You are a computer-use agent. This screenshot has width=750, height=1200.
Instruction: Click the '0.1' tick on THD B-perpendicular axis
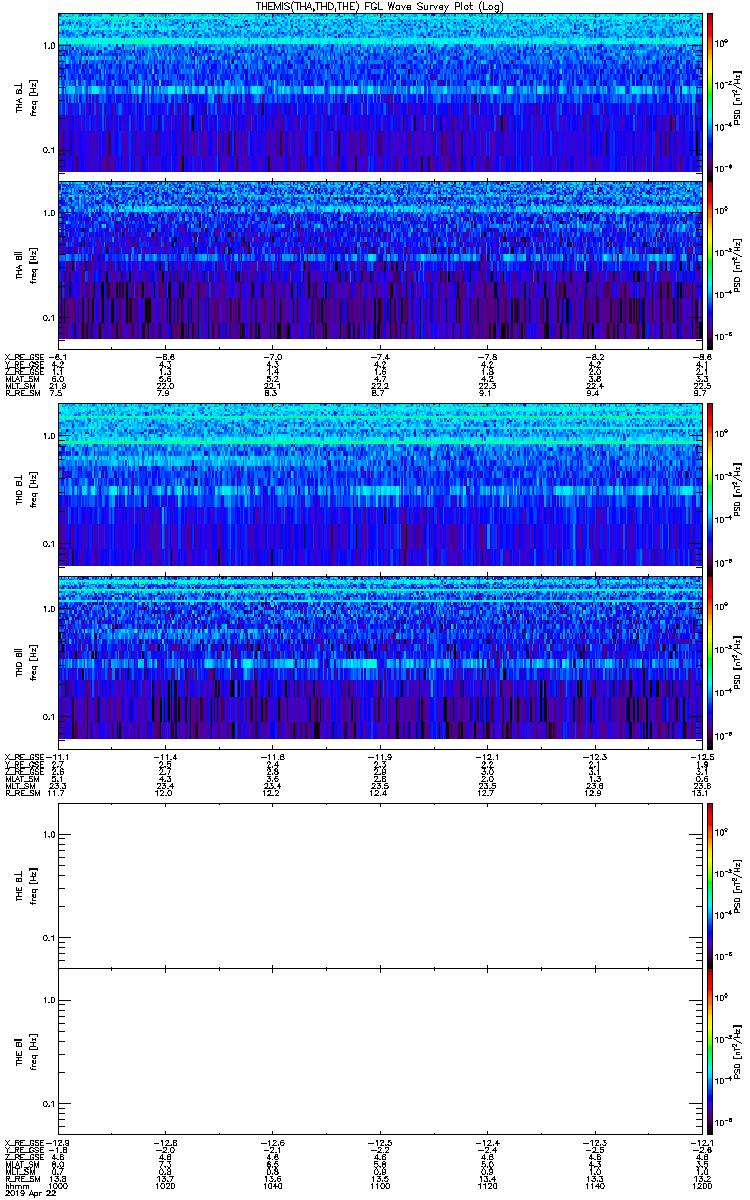(x=48, y=543)
